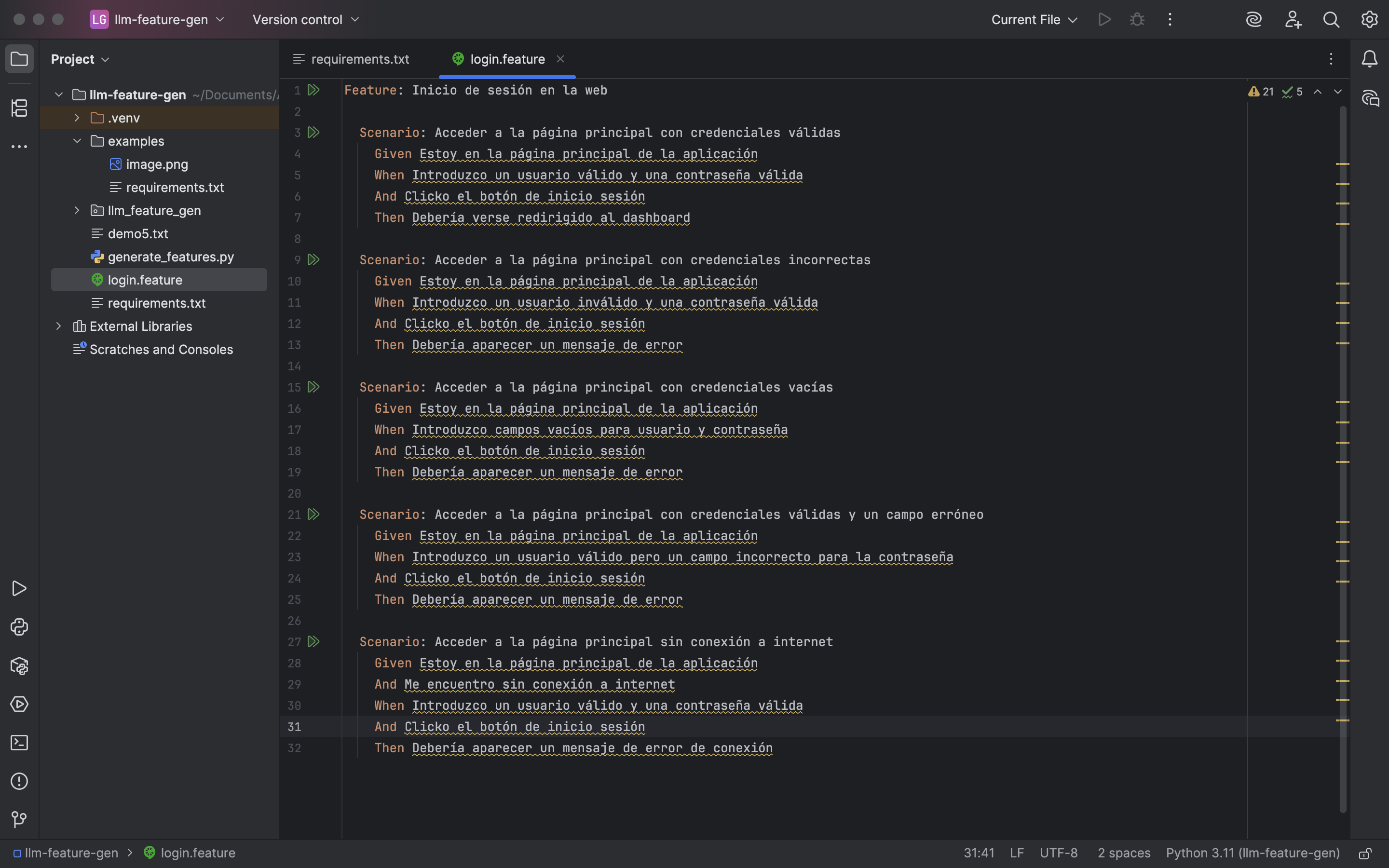Open the Project tool window folder icon
This screenshot has height=868, width=1389.
[x=19, y=58]
